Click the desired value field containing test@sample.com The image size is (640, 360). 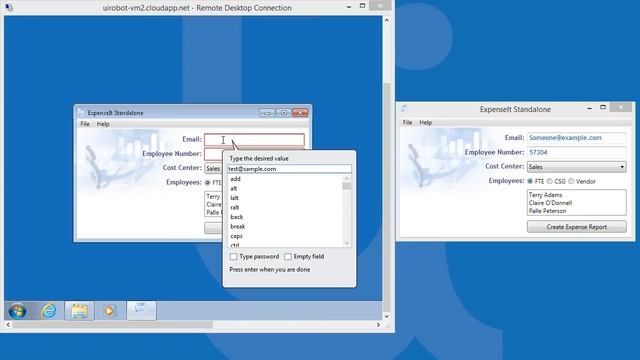point(289,169)
